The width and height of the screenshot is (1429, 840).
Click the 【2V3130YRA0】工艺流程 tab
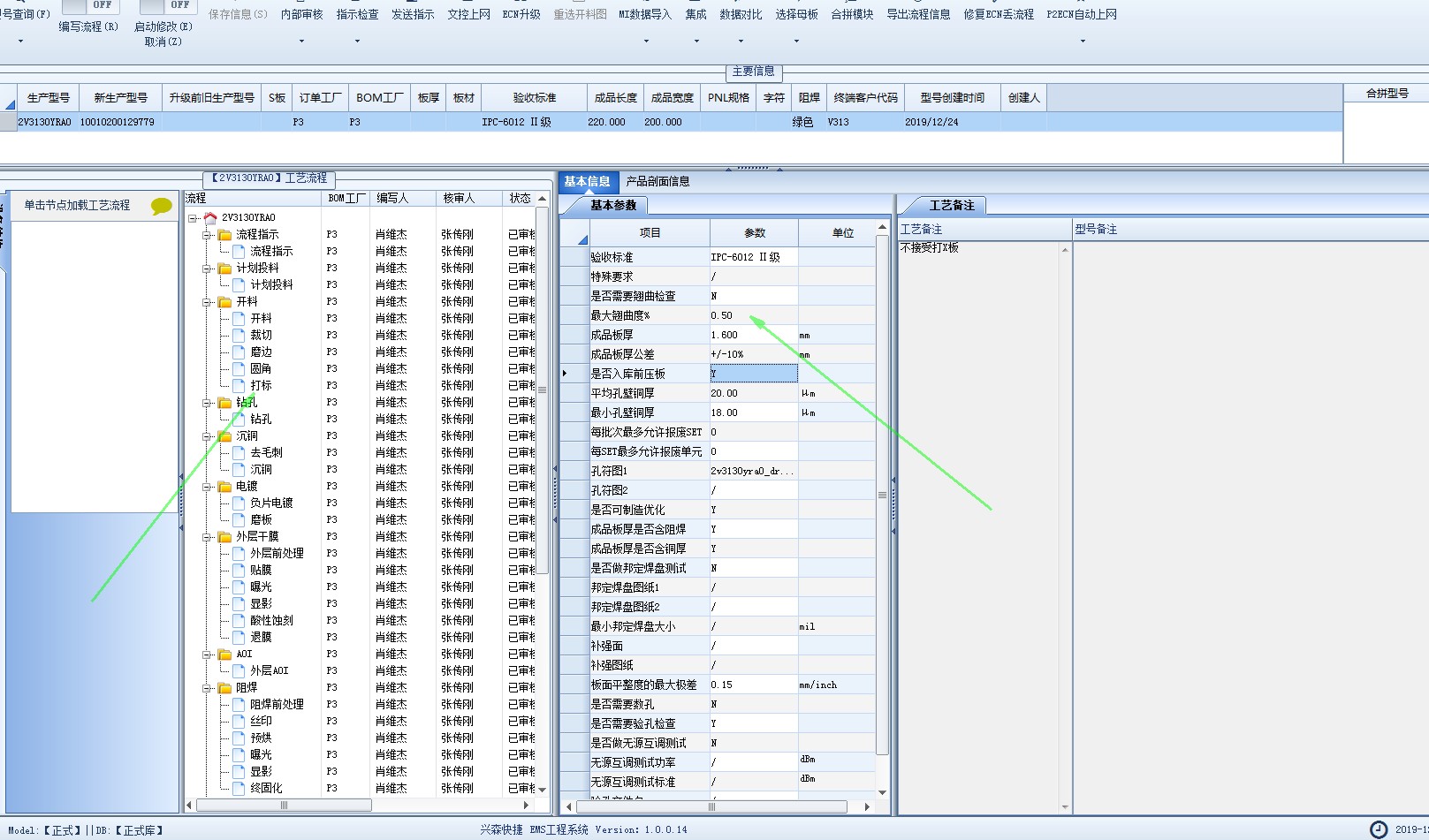(x=268, y=178)
